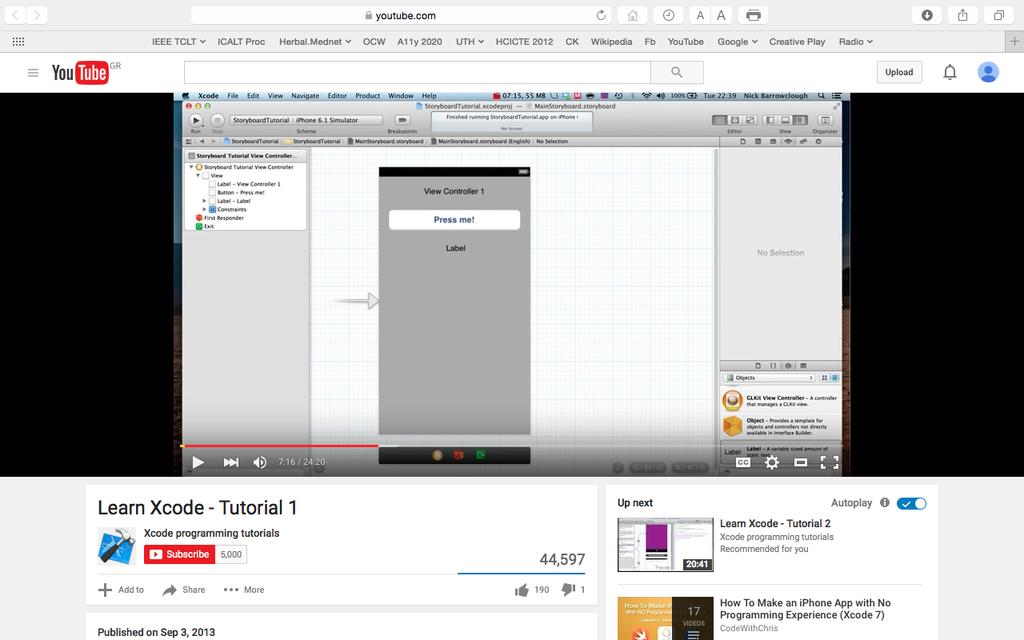
Task: Open the Safari share icon
Action: pyautogui.click(x=963, y=15)
